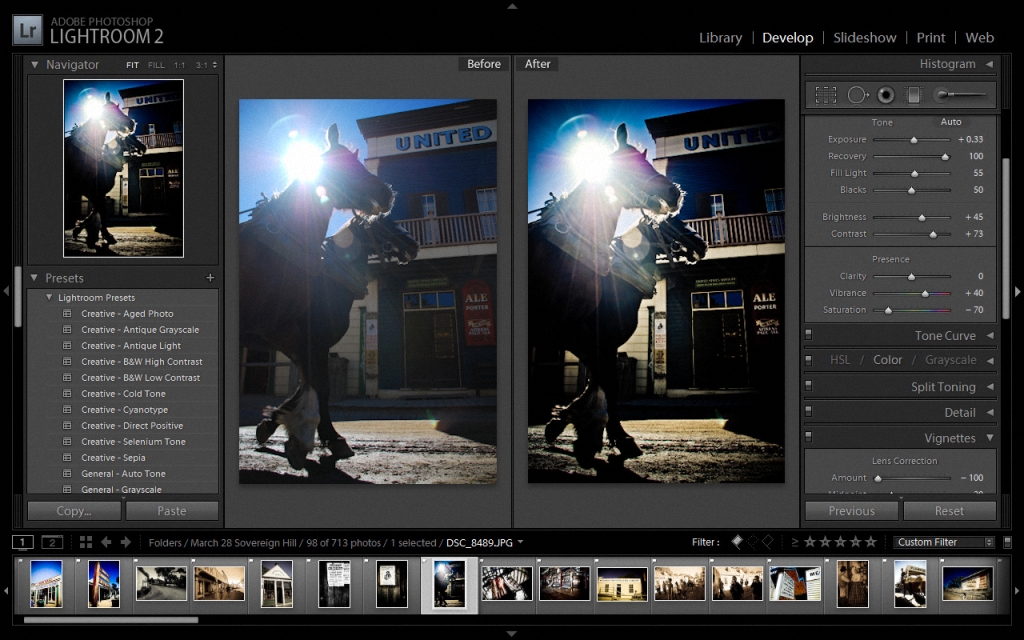Click the grid view icon above the filmstrip
Image resolution: width=1024 pixels, height=640 pixels.
tap(87, 542)
